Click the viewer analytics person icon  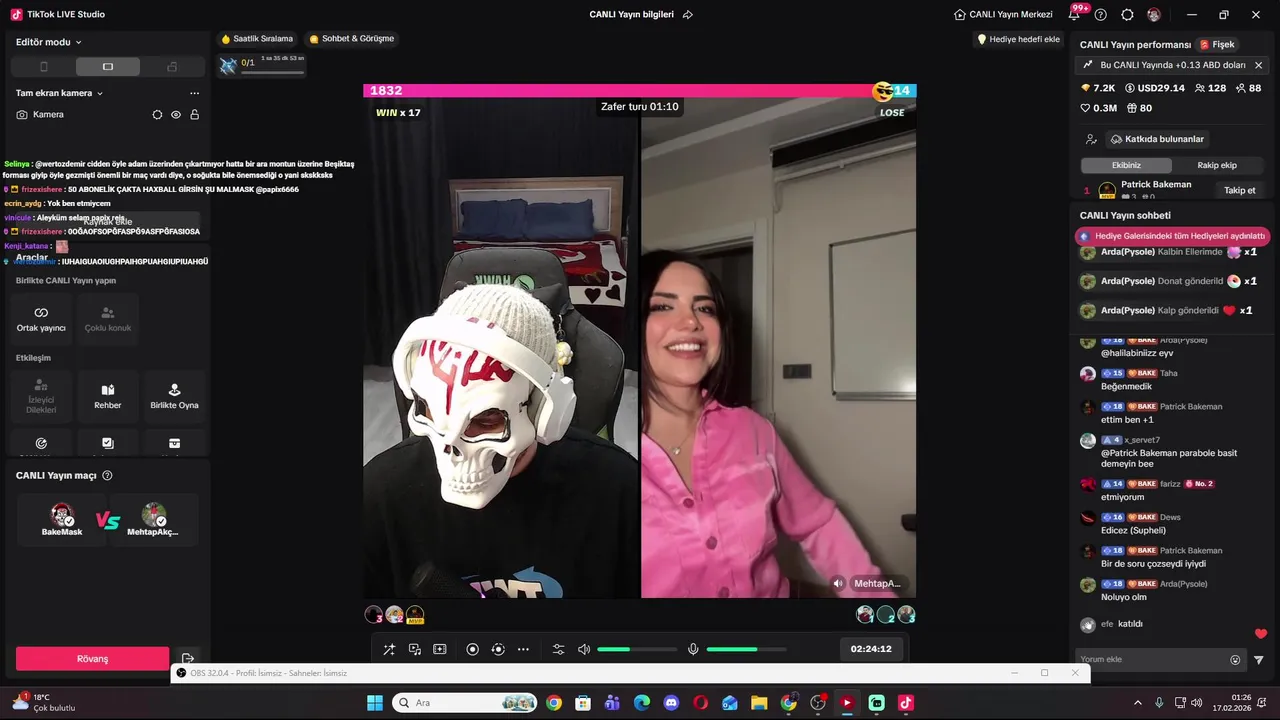coord(1091,139)
